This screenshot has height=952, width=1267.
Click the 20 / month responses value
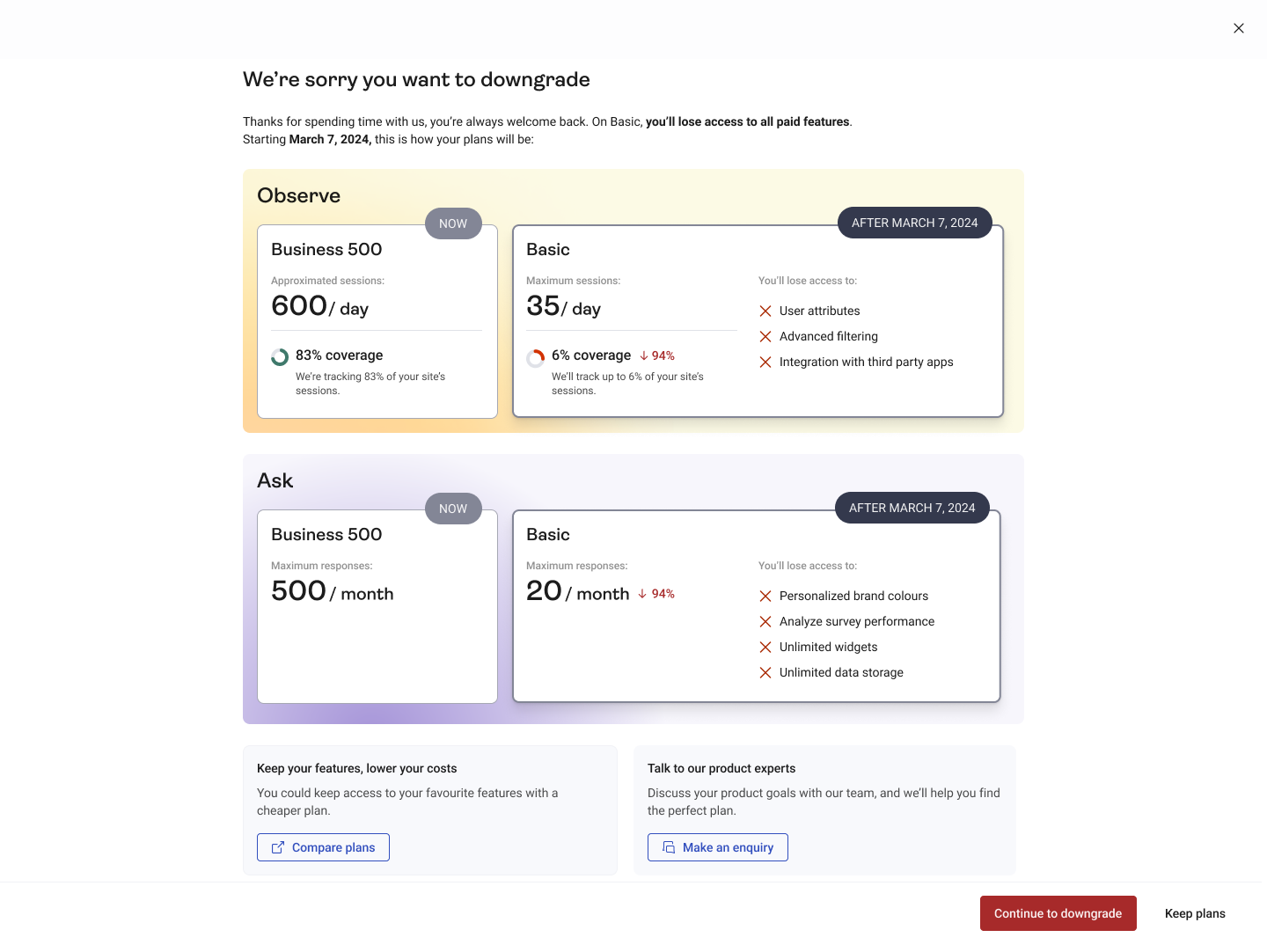pos(578,591)
